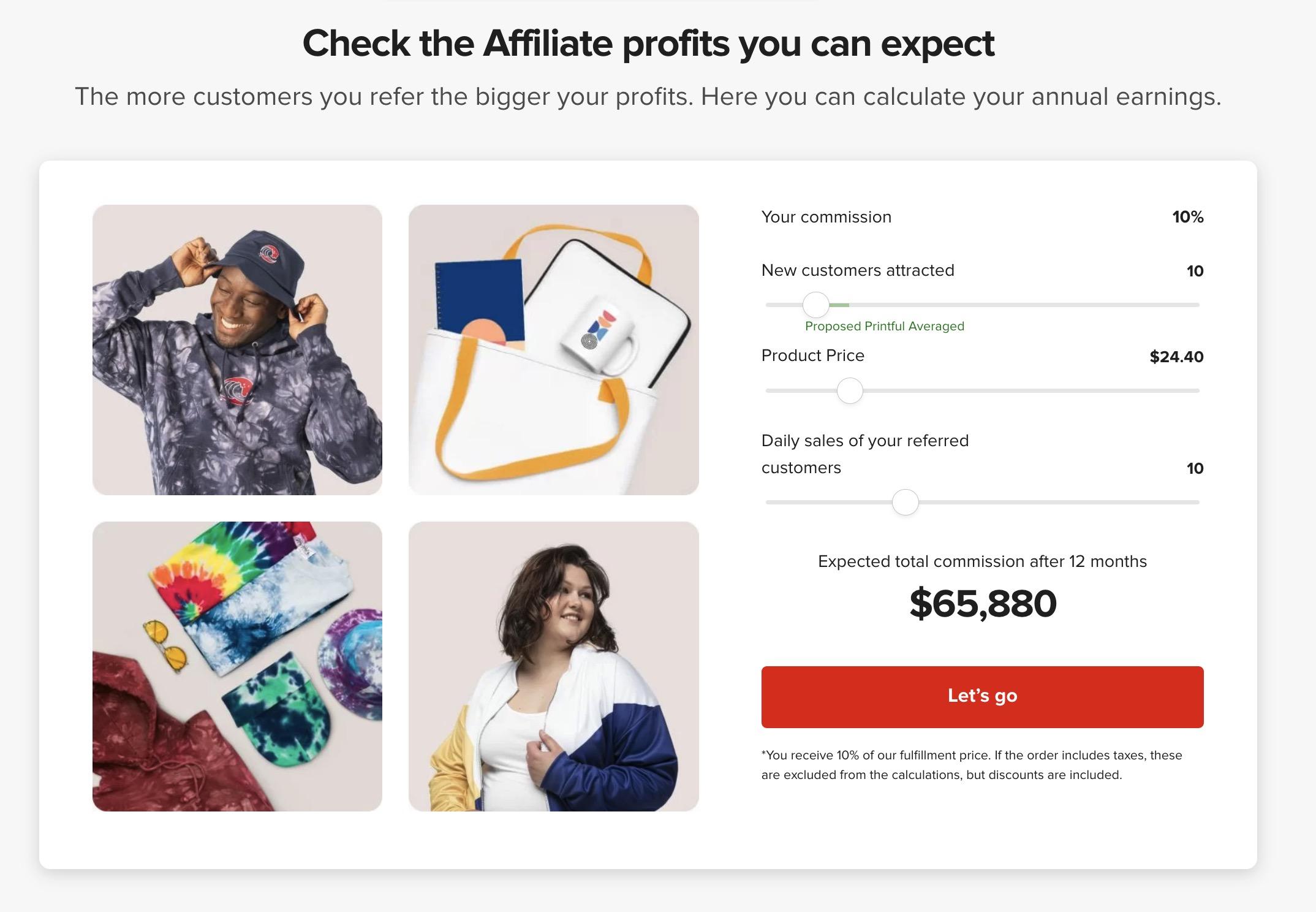
Task: Click the tie-dye clothing flat lay image
Action: [x=237, y=666]
